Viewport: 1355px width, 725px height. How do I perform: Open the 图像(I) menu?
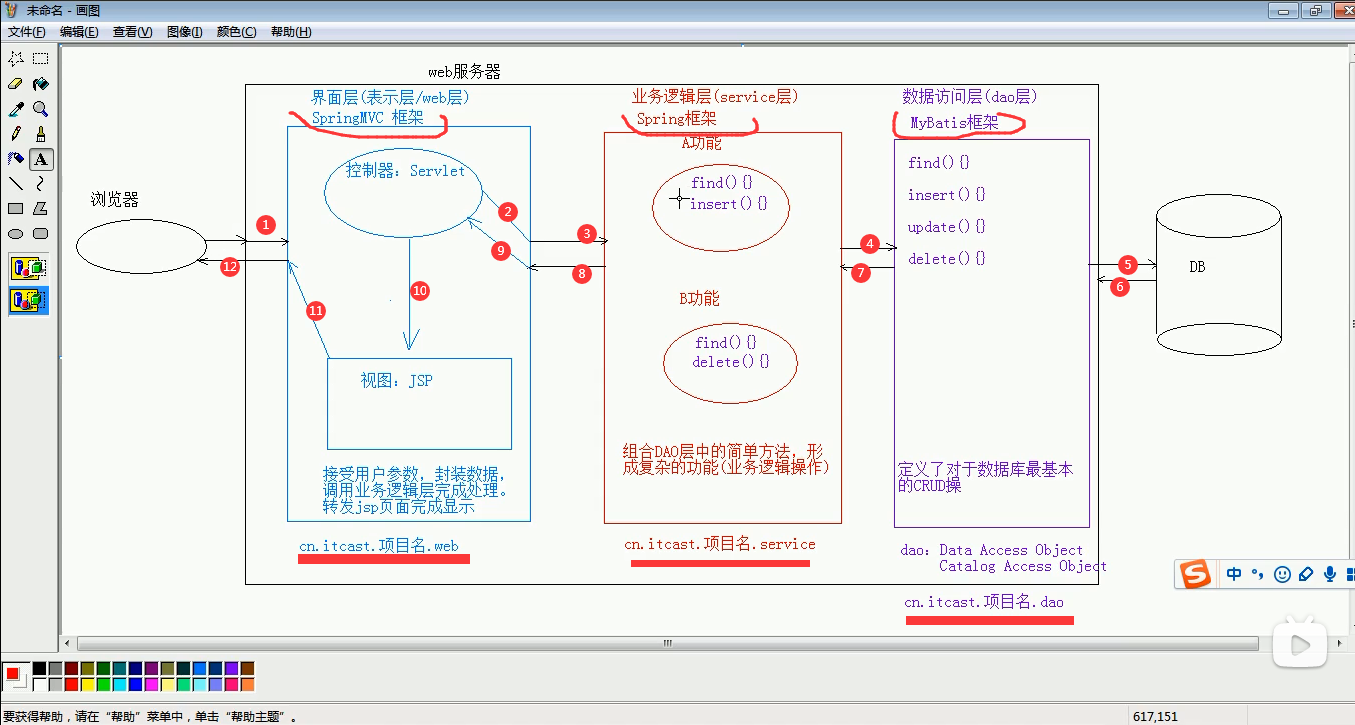click(x=185, y=32)
